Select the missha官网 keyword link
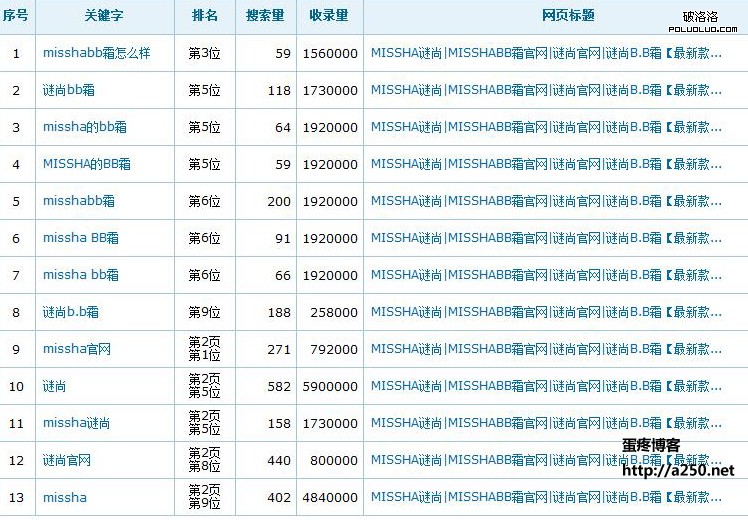 click(77, 349)
